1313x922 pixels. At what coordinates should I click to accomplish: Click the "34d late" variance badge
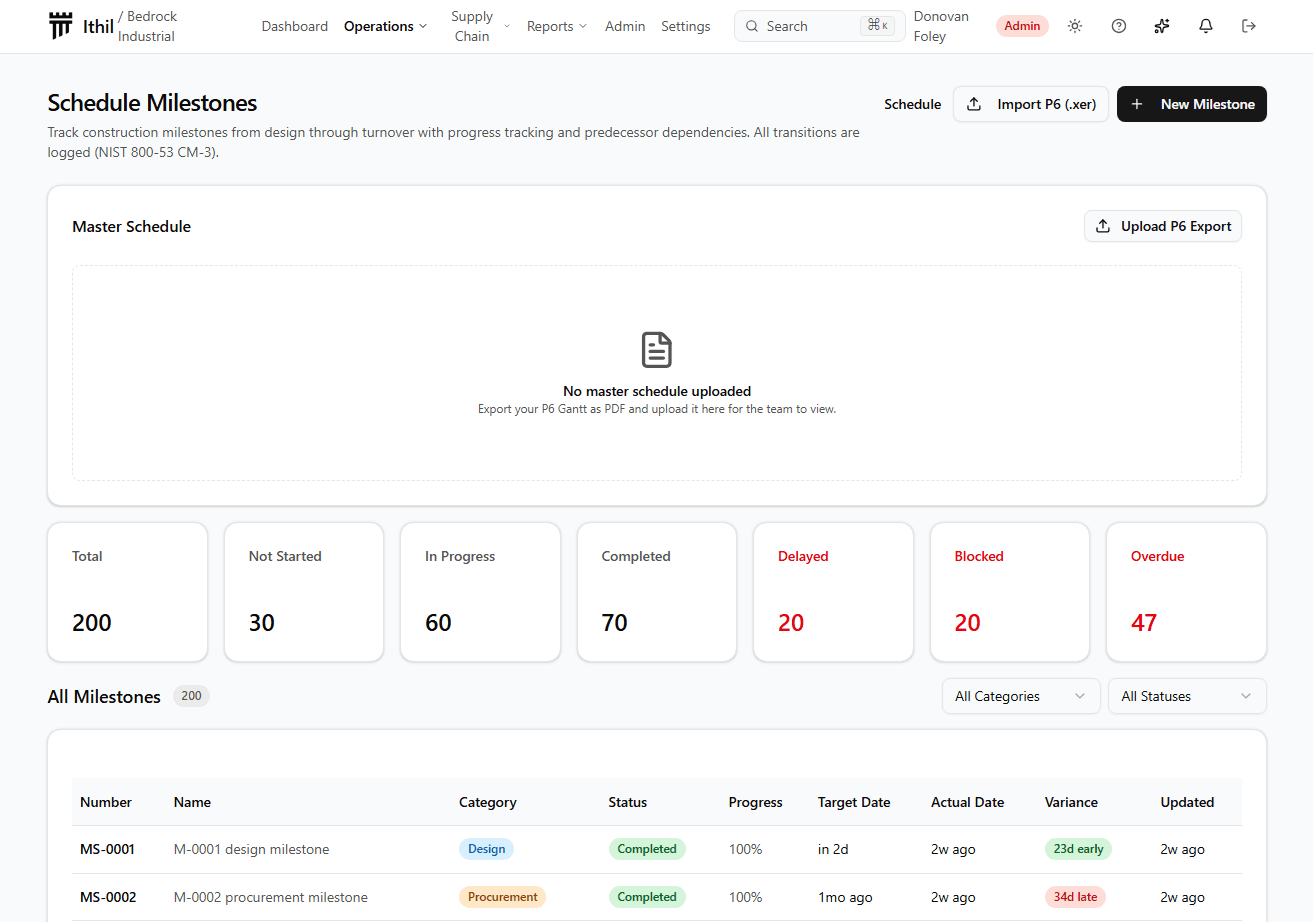coord(1075,897)
